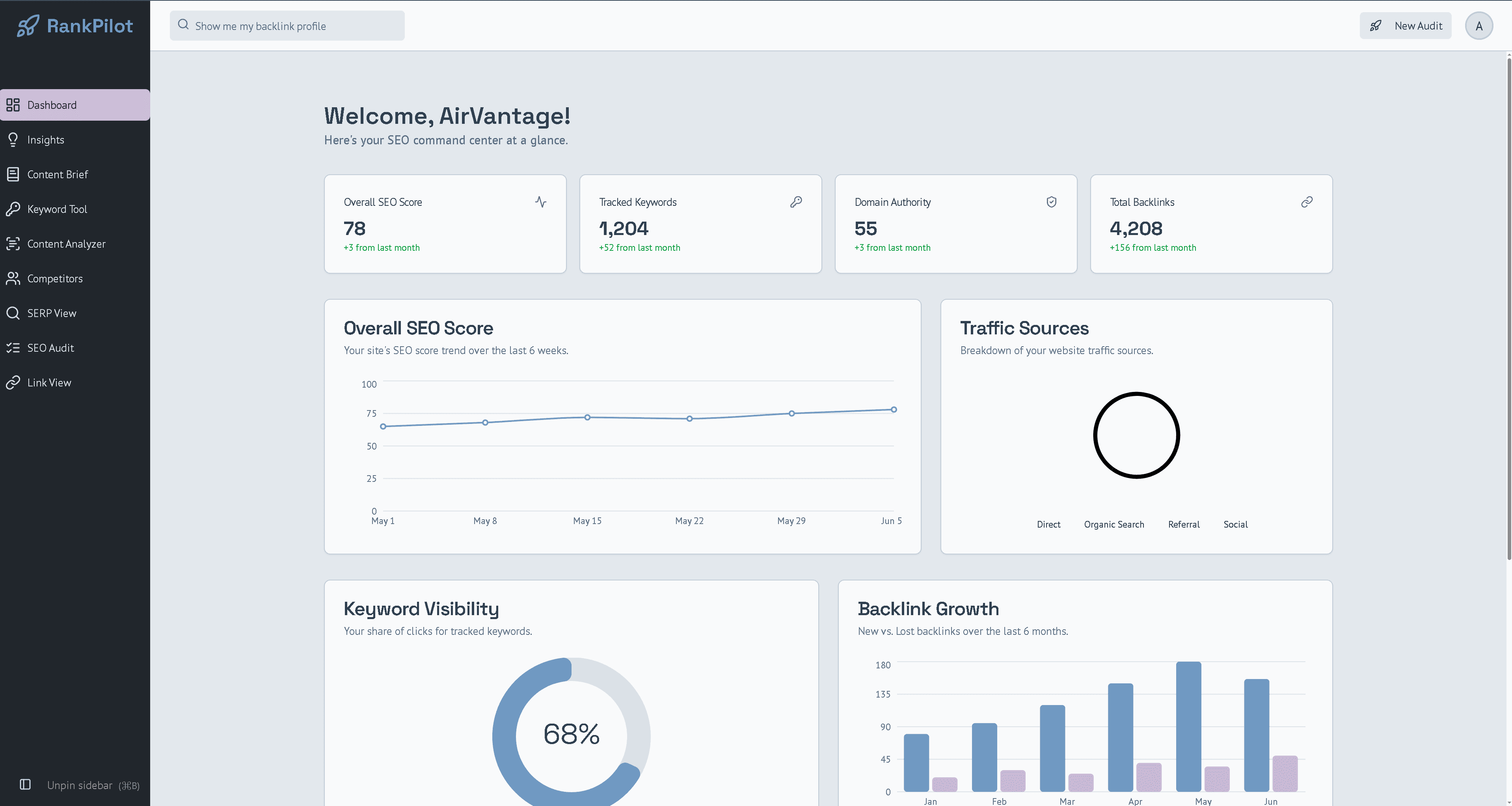Image resolution: width=1512 pixels, height=806 pixels.
Task: Click the Referral legend label
Action: 1183,524
